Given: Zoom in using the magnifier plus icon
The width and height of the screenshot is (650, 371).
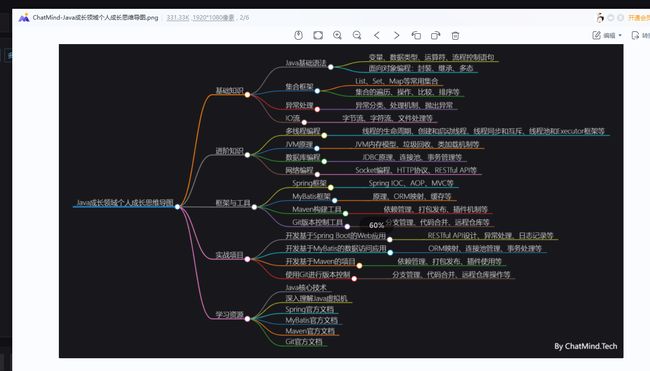Looking at the screenshot, I should (337, 35).
